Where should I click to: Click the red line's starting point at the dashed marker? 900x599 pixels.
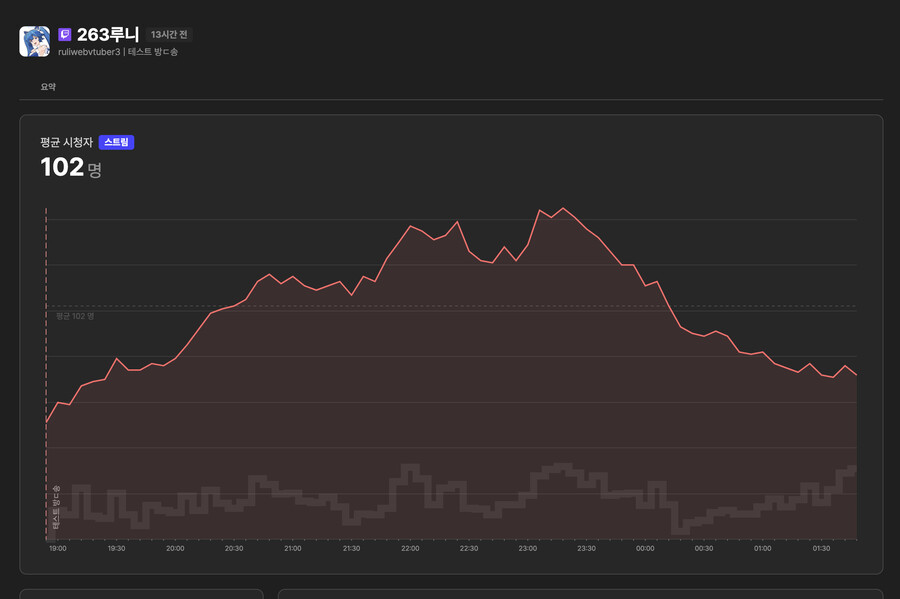point(47,423)
